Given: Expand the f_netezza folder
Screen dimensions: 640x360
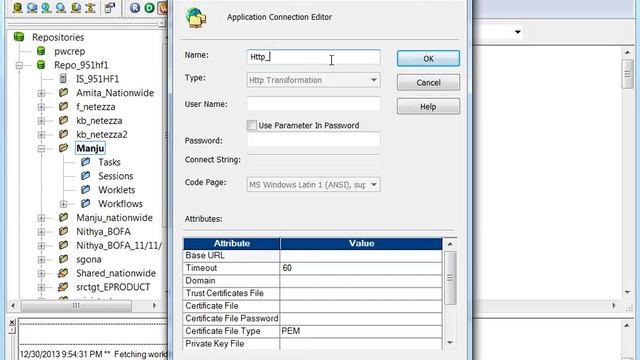Looking at the screenshot, I should click(41, 107).
